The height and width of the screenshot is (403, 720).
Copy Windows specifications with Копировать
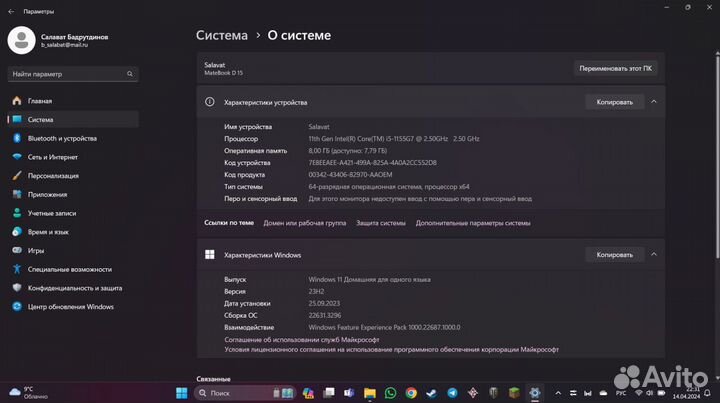pos(614,255)
